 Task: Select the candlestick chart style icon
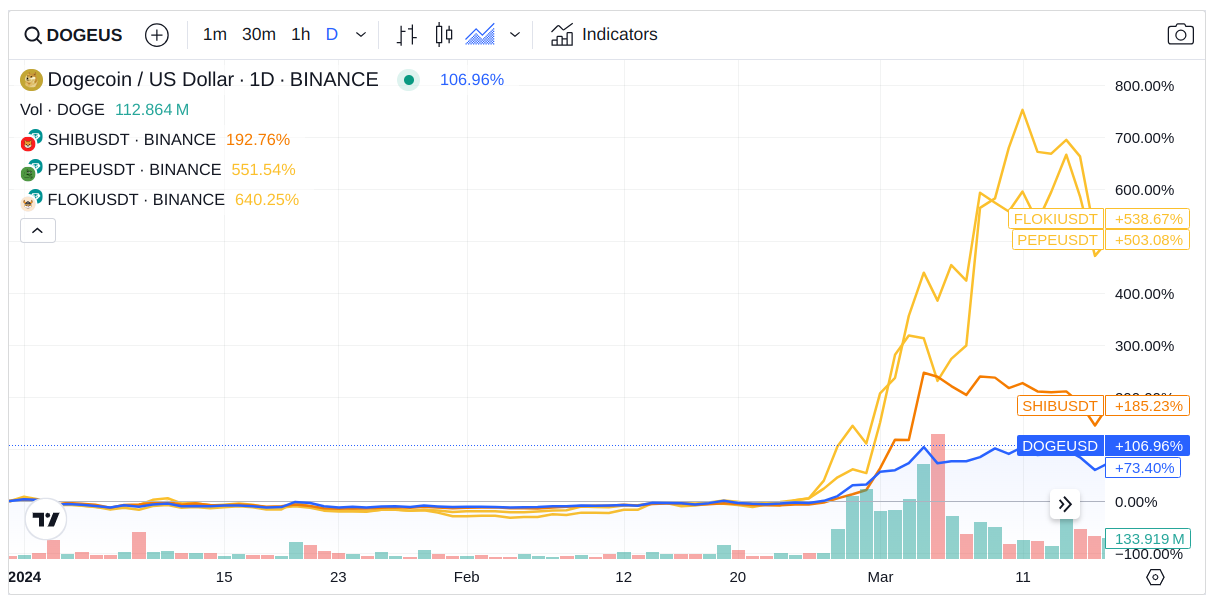[x=444, y=35]
